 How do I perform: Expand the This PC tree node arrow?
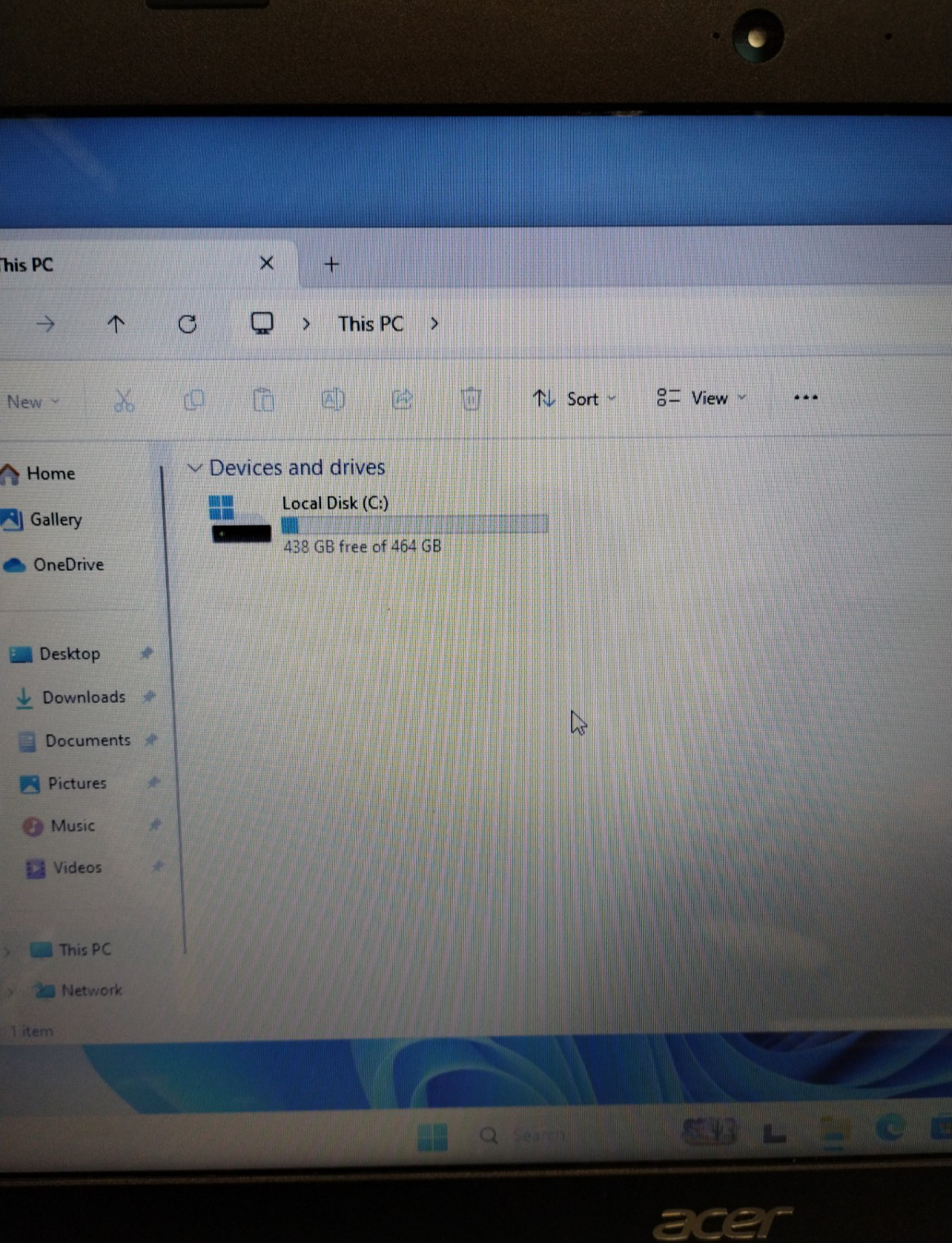click(x=8, y=950)
